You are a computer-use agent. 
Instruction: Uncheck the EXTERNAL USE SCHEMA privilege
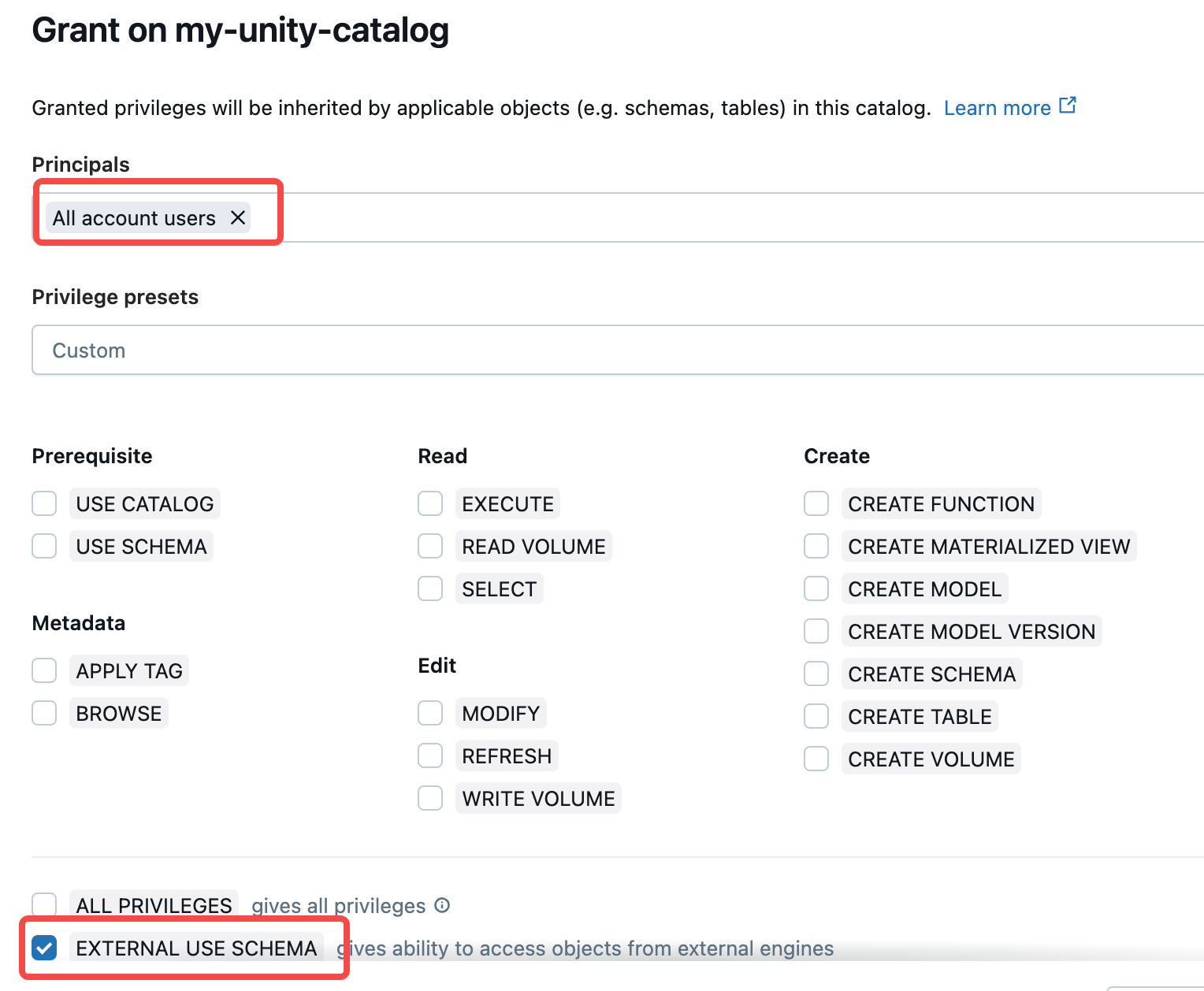(x=44, y=948)
